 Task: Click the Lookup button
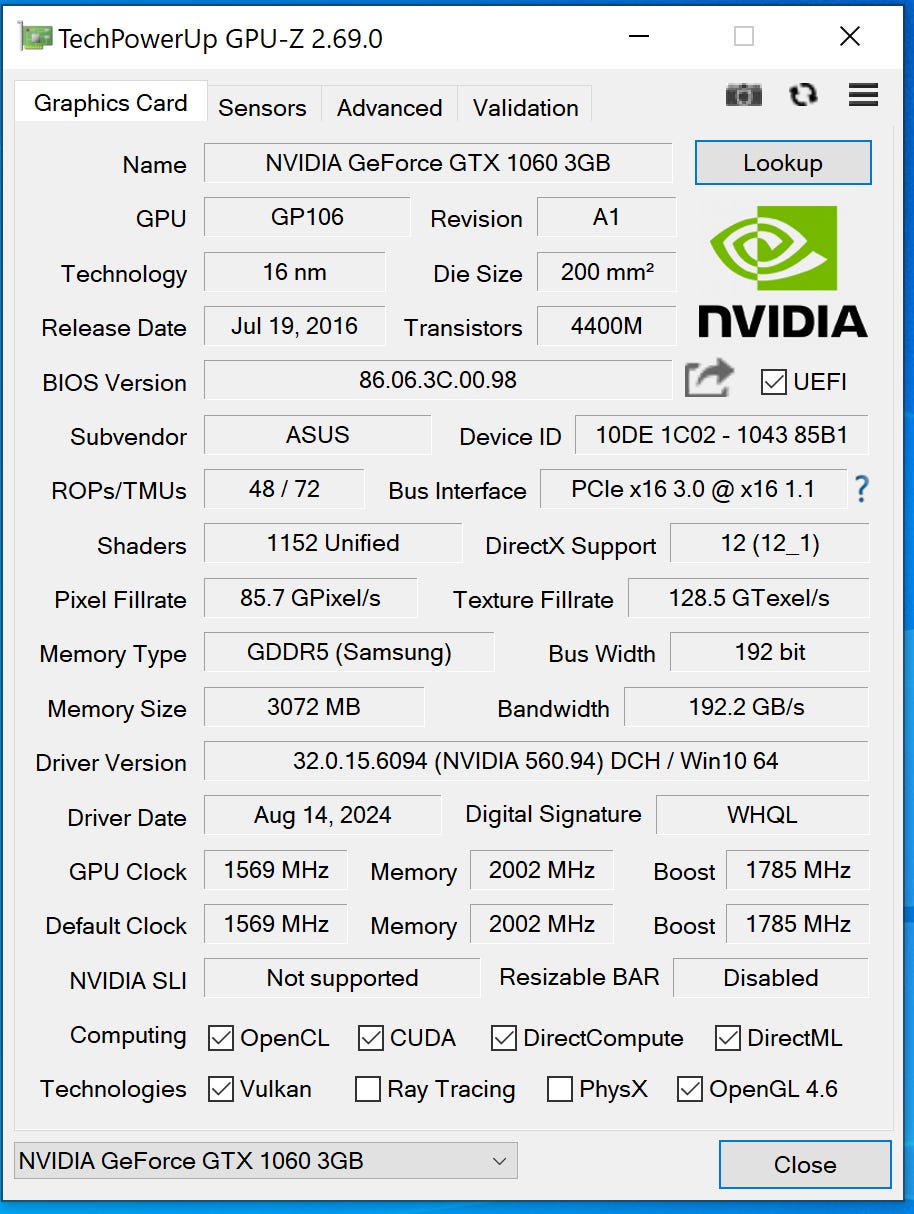click(x=783, y=163)
